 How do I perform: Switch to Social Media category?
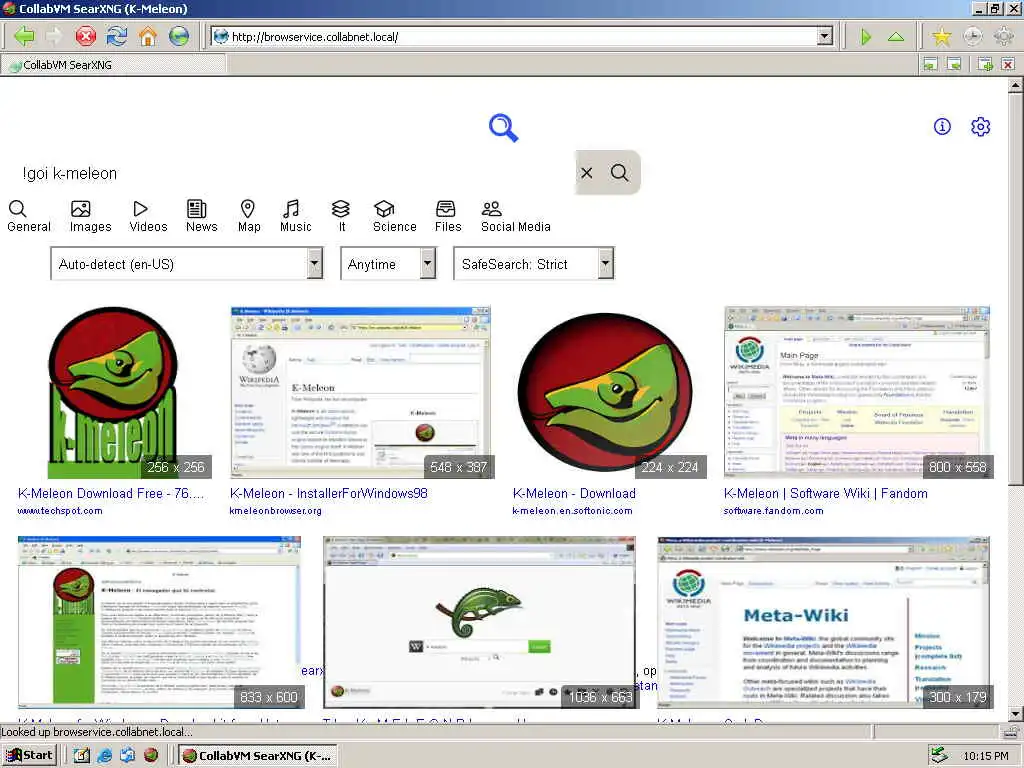point(515,217)
